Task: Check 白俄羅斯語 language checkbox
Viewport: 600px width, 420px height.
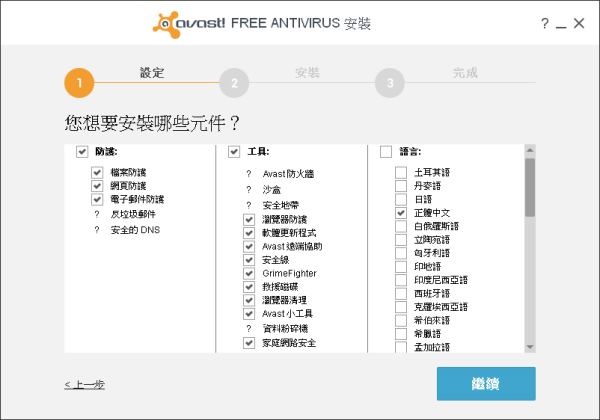Action: click(x=401, y=226)
